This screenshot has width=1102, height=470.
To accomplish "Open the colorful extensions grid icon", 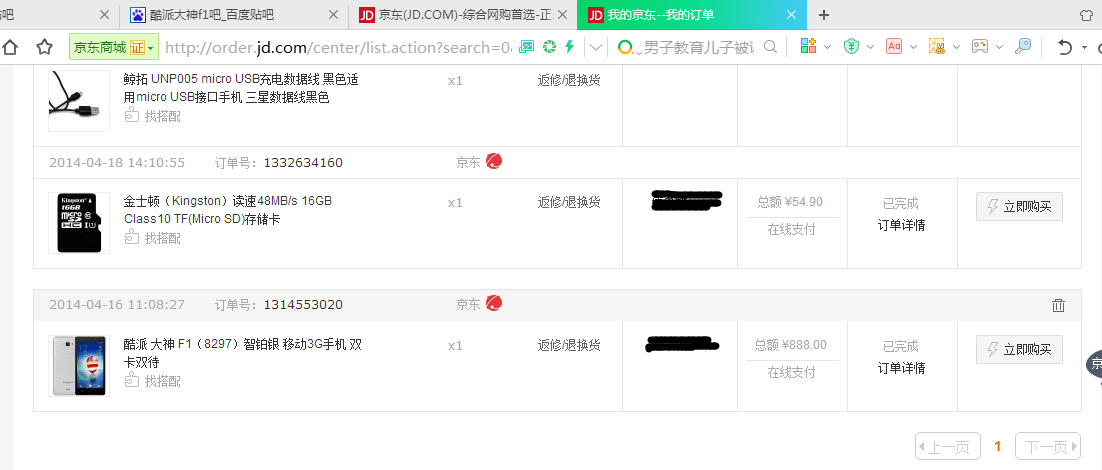I will (808, 47).
